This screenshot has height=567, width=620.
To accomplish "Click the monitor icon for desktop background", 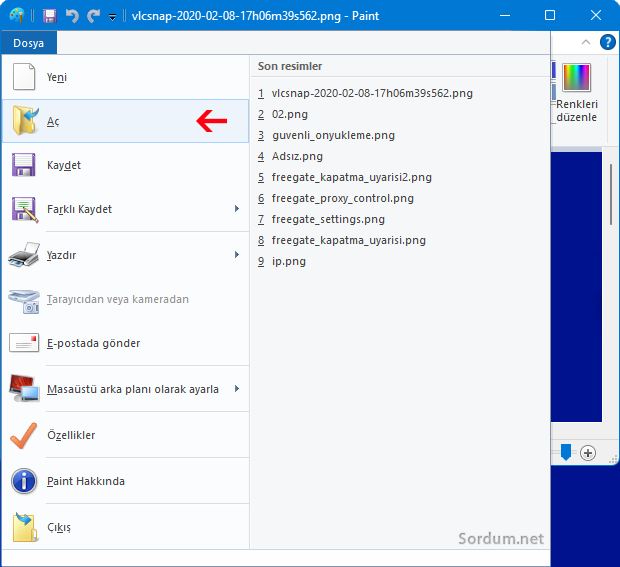I will tap(25, 388).
